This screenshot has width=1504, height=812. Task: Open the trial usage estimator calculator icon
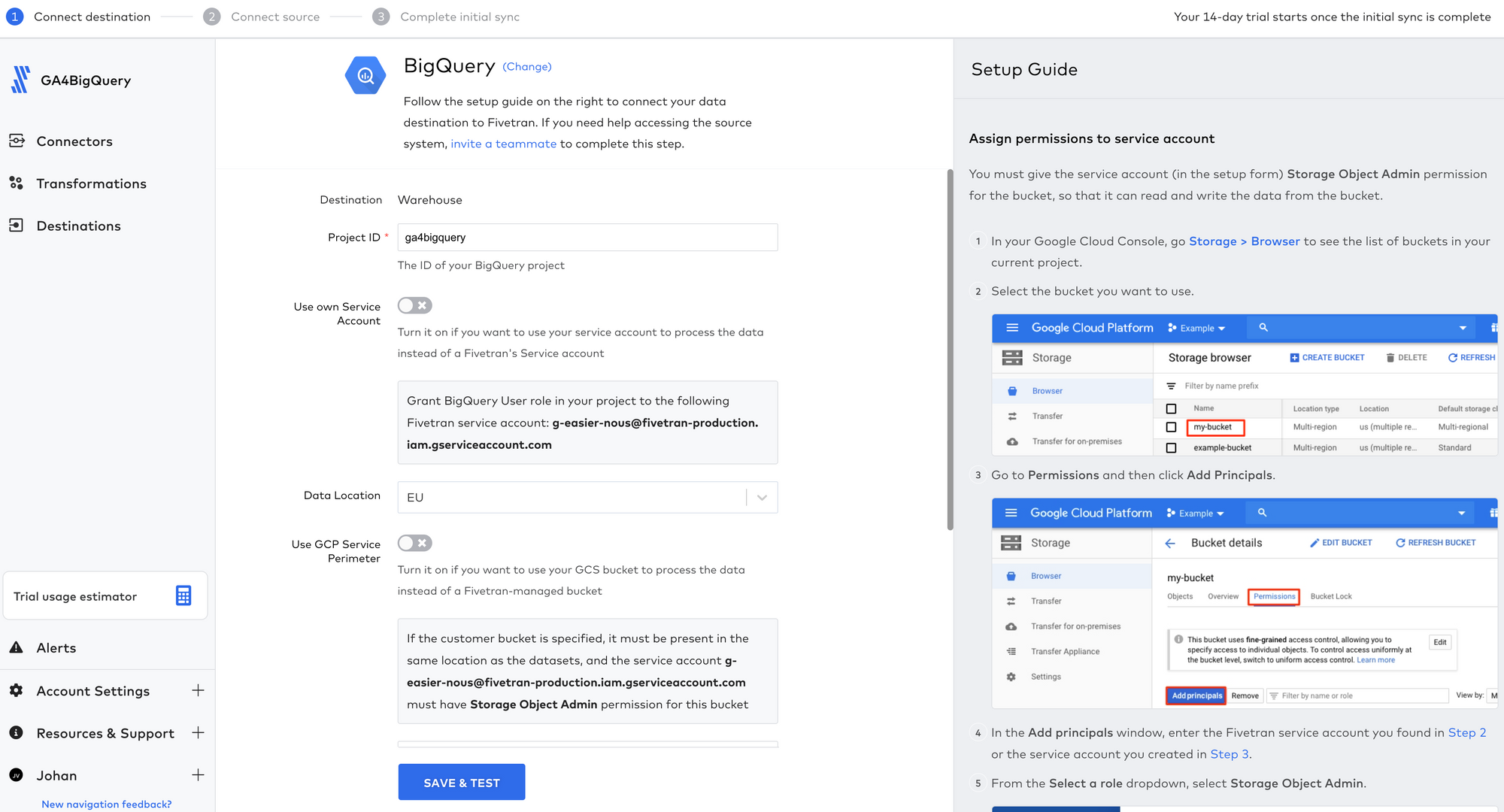click(183, 595)
